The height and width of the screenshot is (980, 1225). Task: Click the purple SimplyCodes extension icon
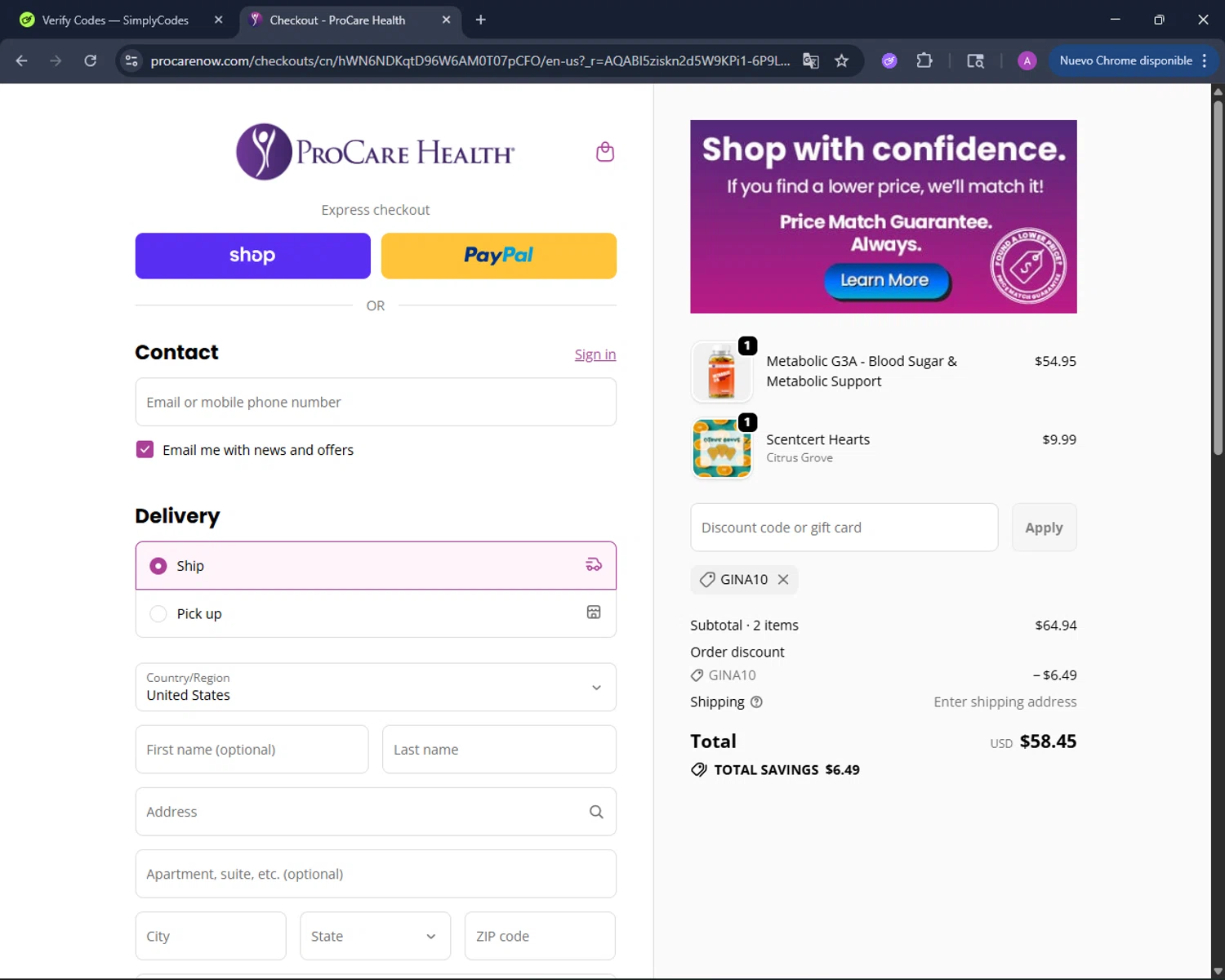(x=889, y=60)
